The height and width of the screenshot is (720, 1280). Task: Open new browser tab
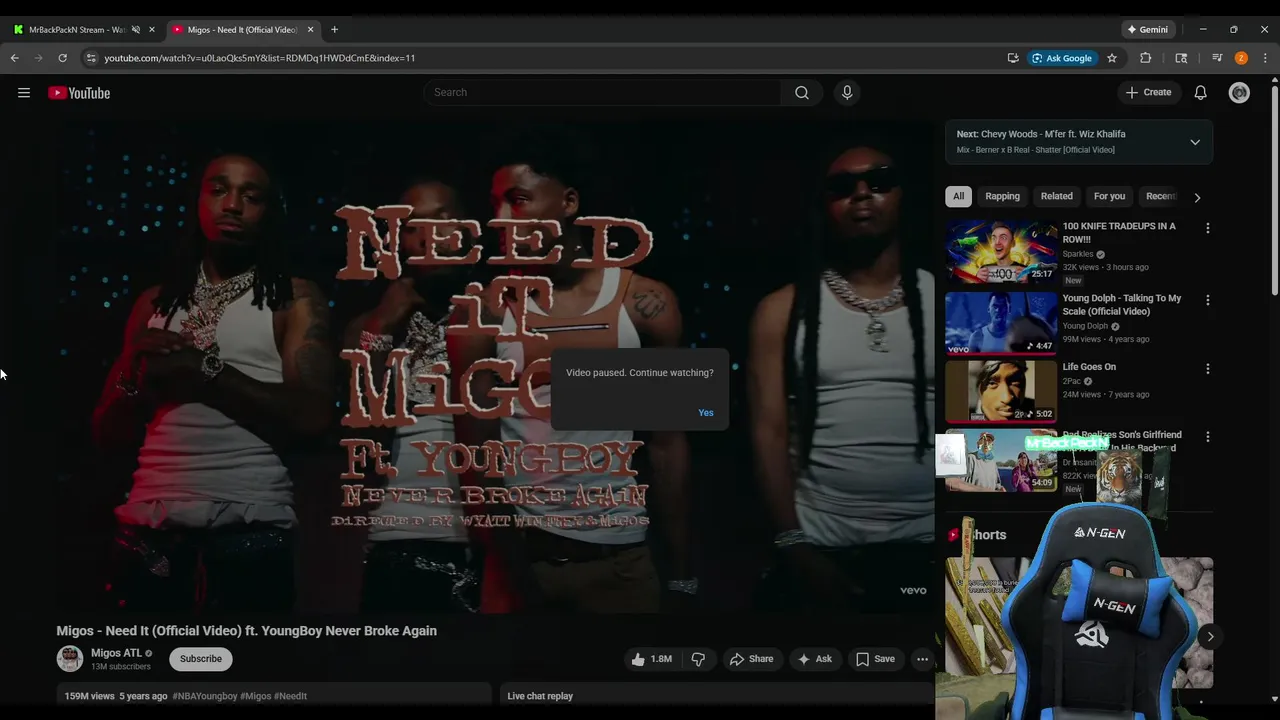(334, 30)
